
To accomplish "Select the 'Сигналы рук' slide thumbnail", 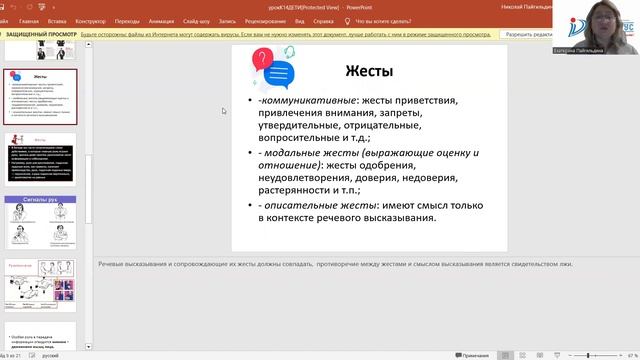I will coord(40,222).
